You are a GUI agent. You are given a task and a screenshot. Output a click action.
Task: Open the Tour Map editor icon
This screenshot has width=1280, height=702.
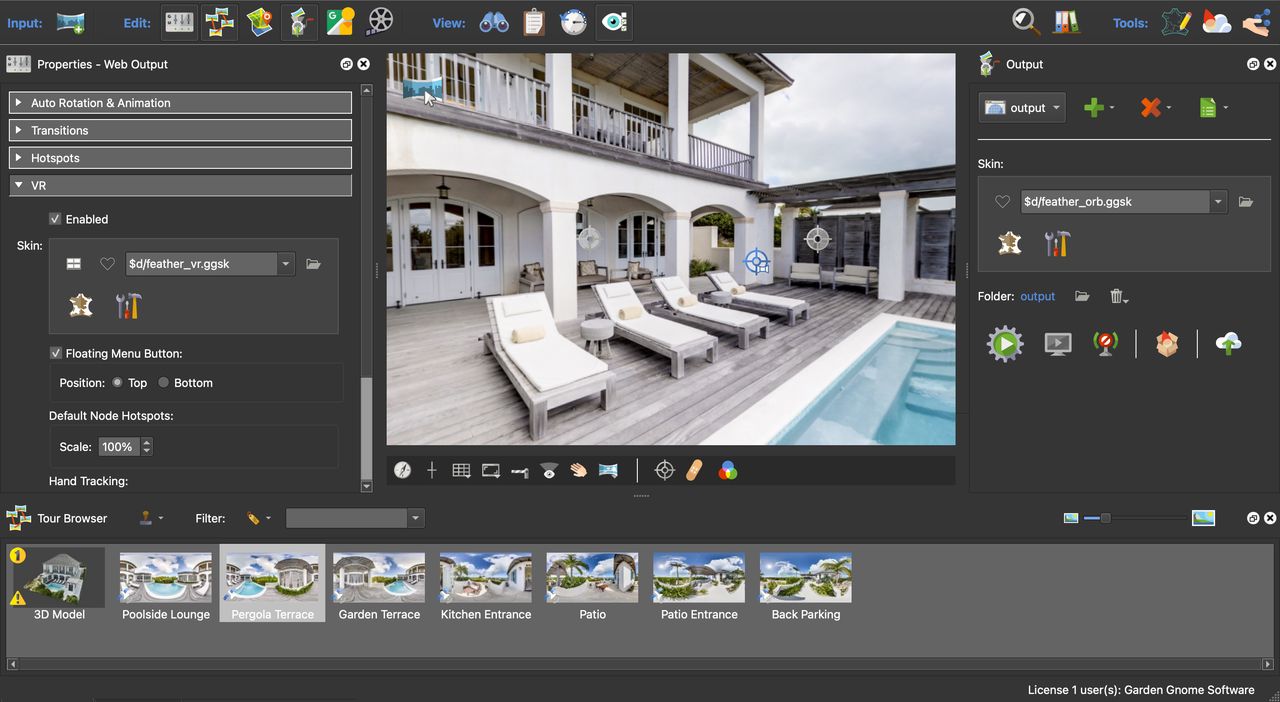coord(259,21)
